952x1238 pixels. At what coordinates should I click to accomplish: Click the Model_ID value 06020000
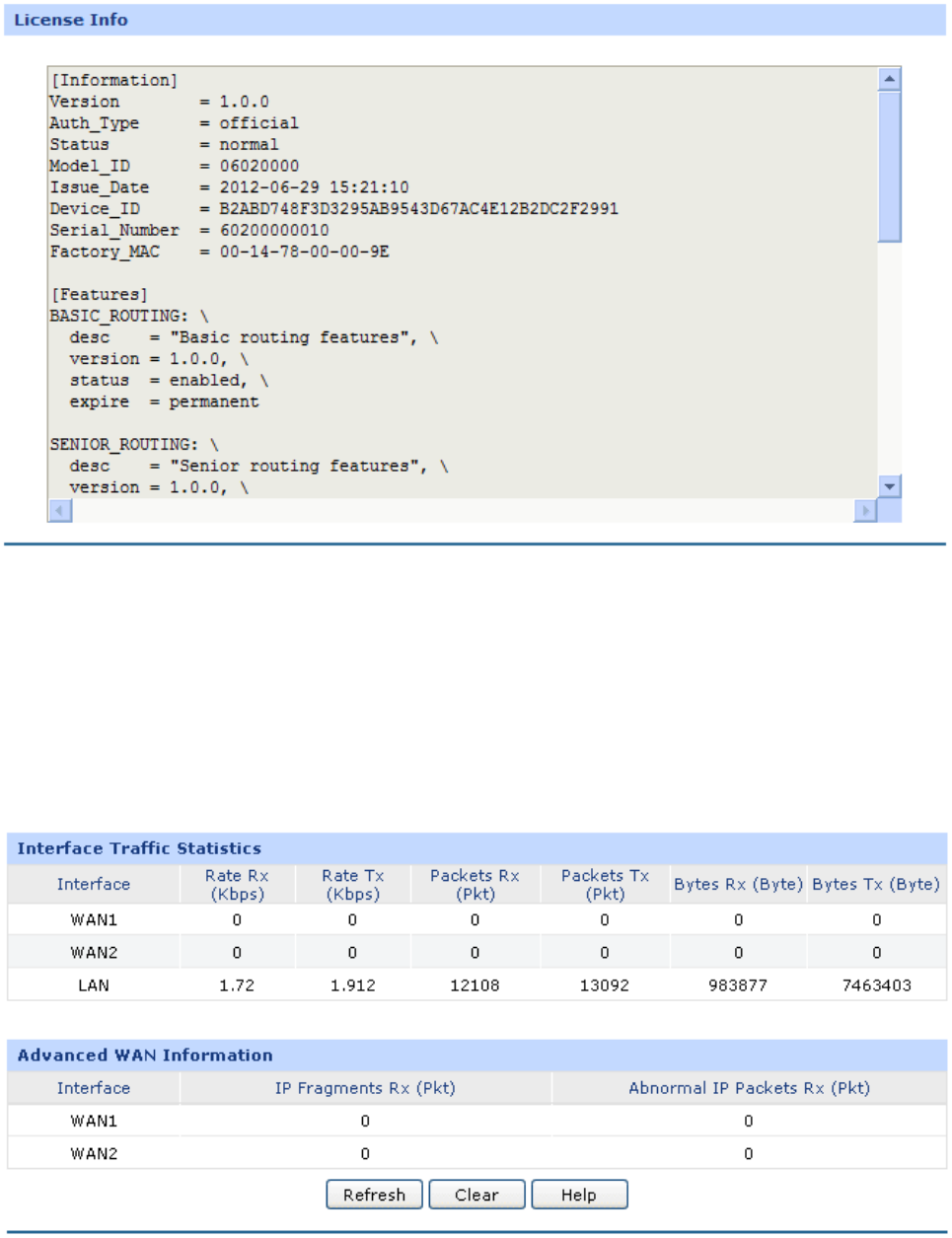(x=258, y=166)
